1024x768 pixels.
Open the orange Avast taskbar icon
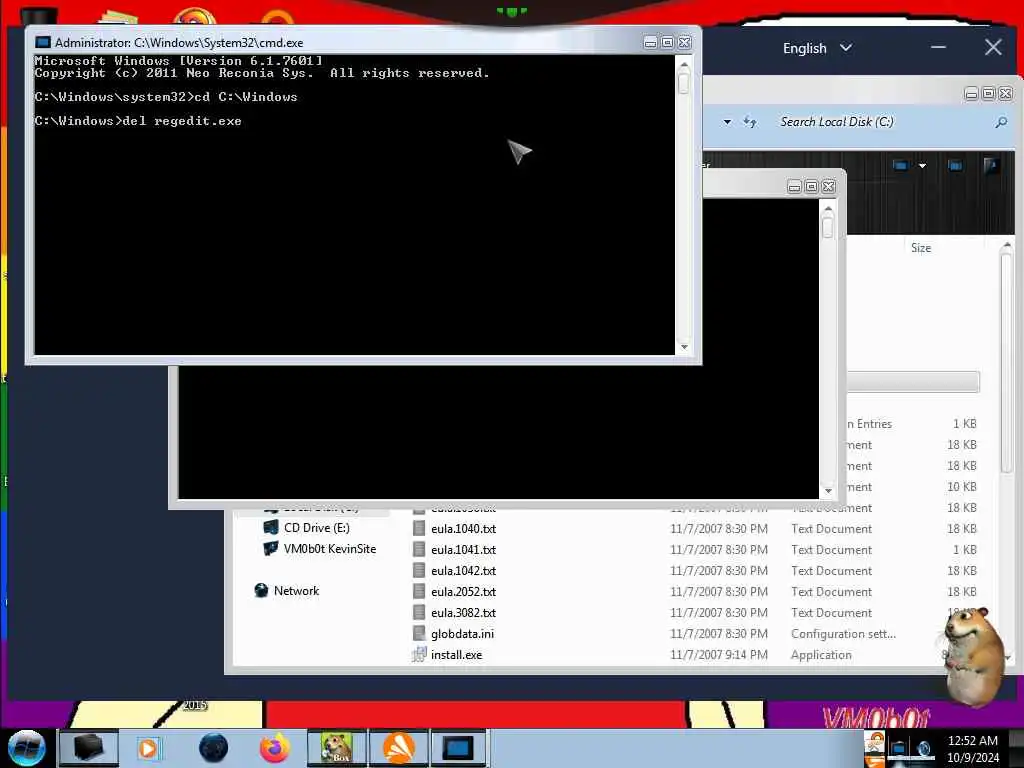click(x=399, y=748)
